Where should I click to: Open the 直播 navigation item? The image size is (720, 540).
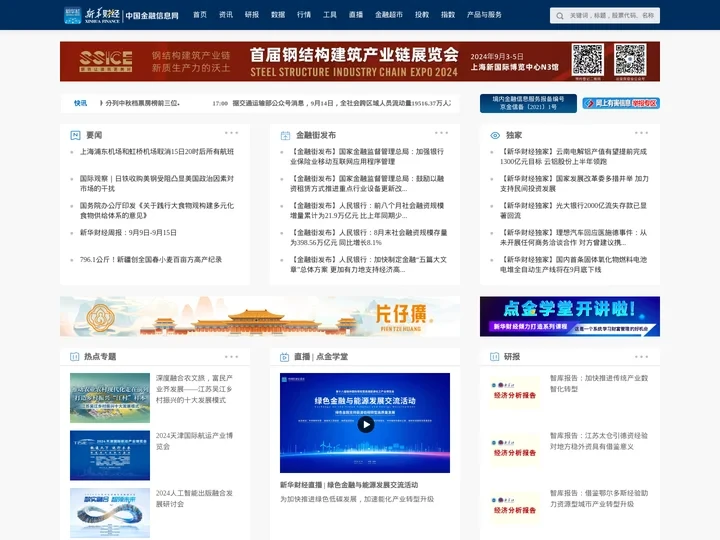pyautogui.click(x=356, y=15)
